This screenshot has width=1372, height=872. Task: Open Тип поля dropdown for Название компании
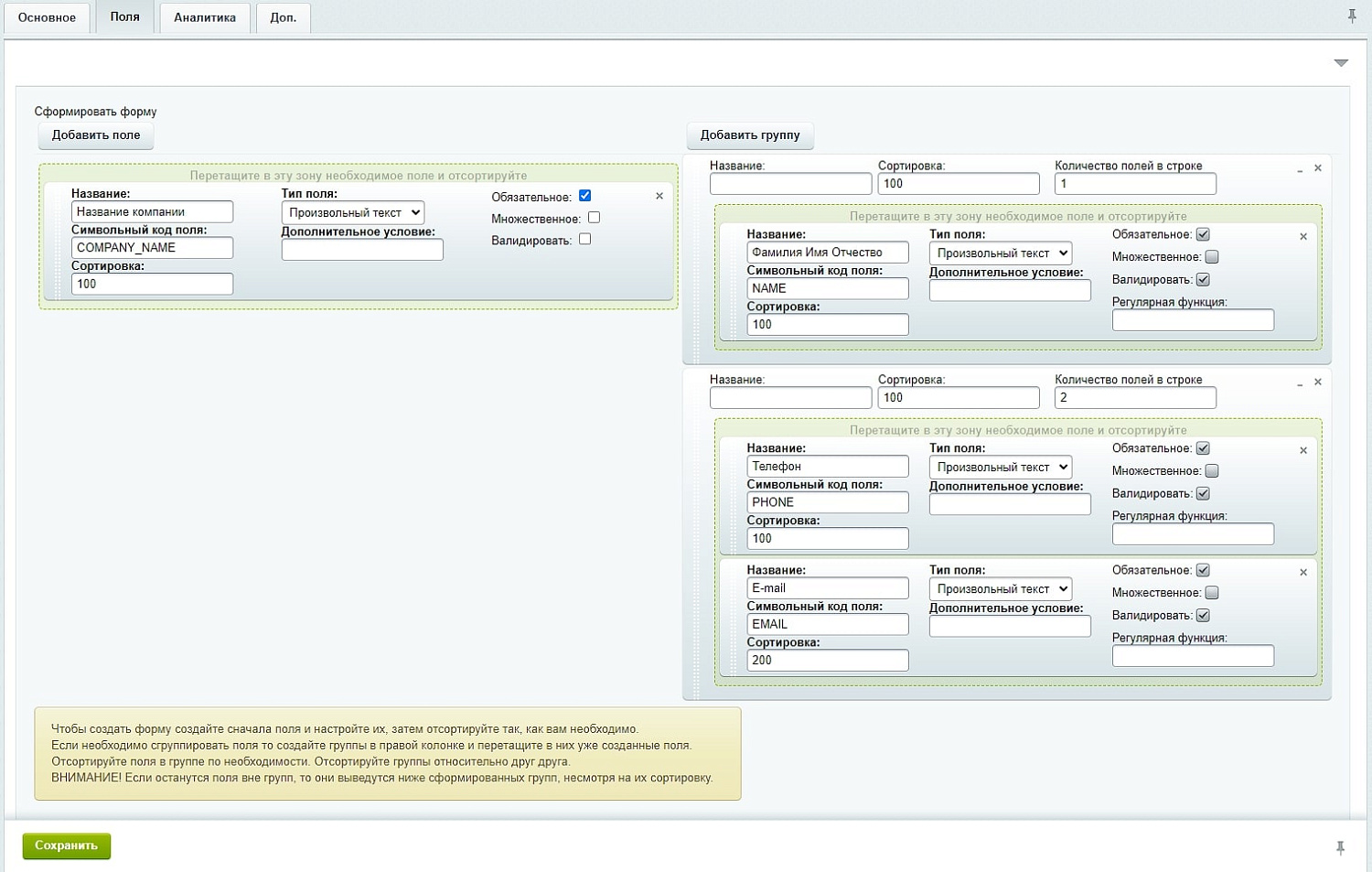(x=352, y=212)
